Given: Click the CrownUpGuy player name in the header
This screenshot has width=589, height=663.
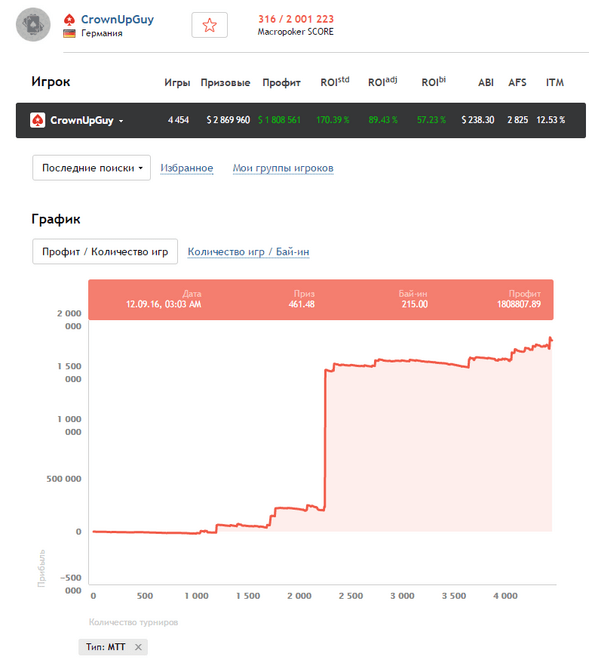Looking at the screenshot, I should (x=117, y=19).
